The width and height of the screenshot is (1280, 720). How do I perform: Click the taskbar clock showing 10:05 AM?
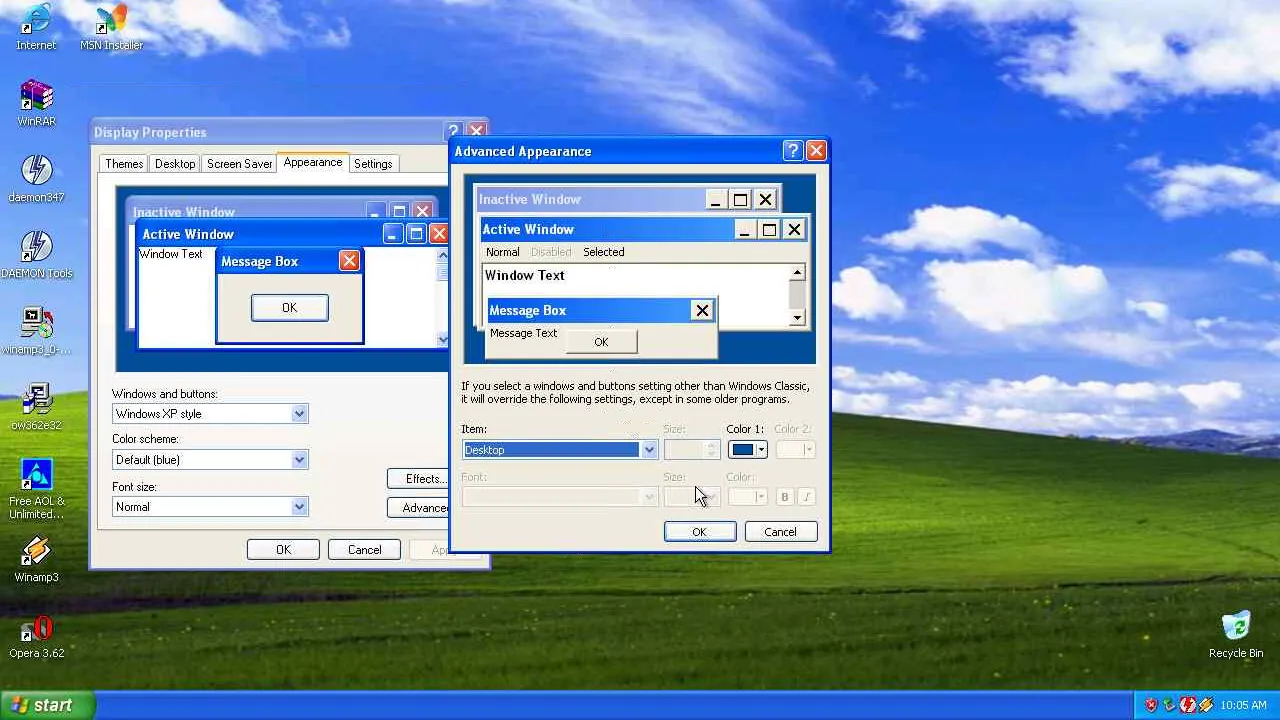point(1244,705)
